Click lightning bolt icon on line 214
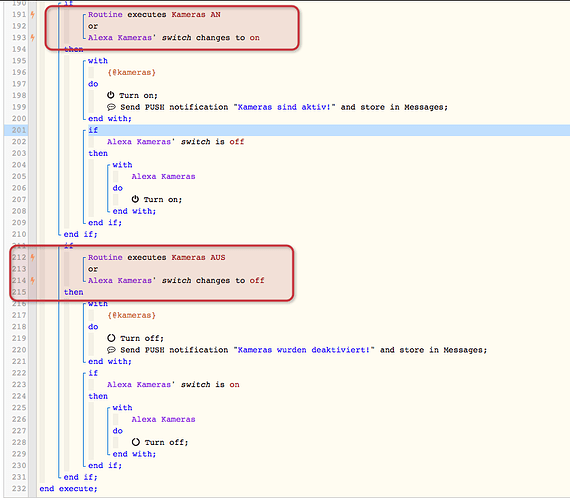Viewport: 570px width, 500px height. click(x=32, y=280)
